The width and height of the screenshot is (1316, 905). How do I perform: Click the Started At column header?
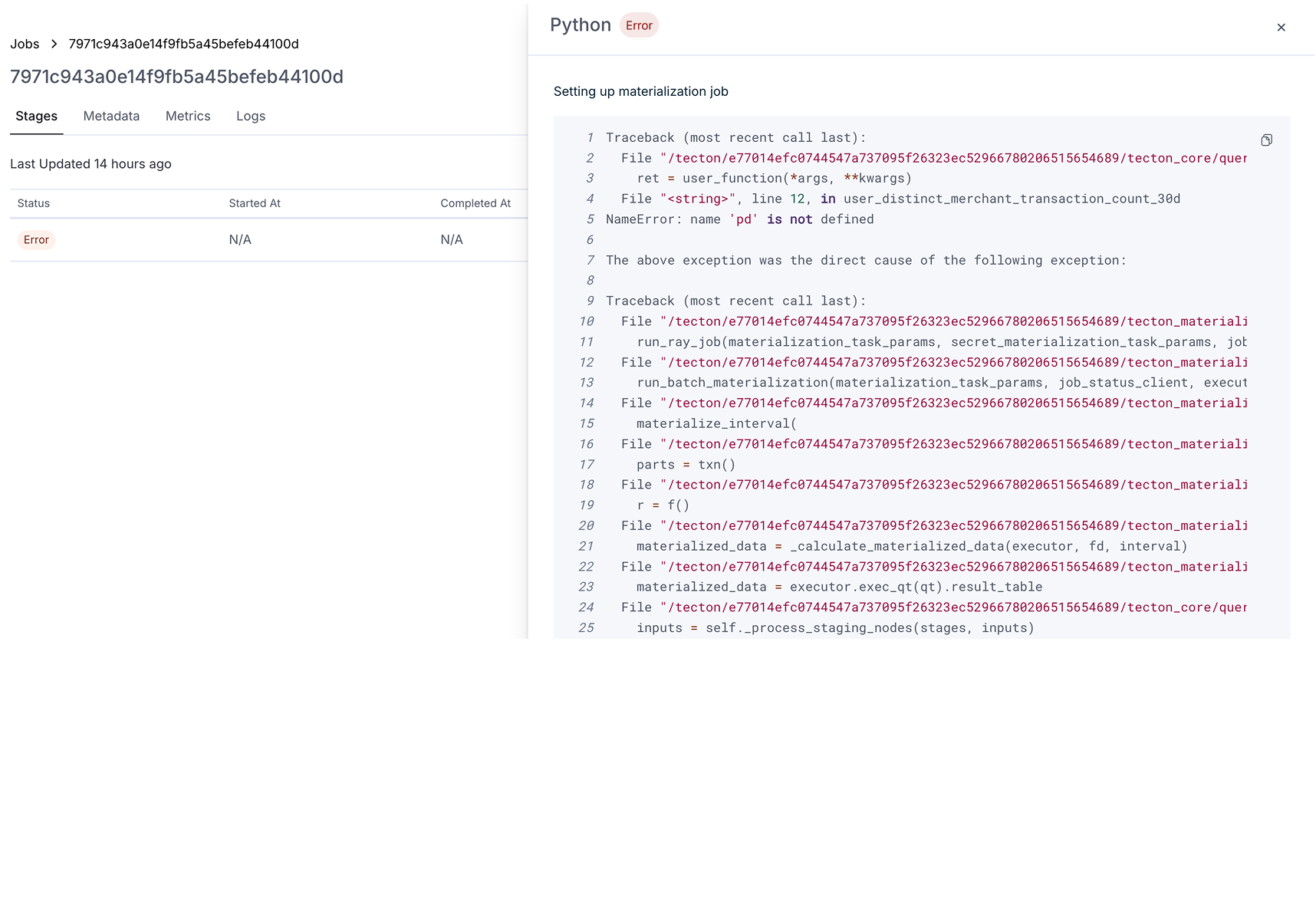(x=255, y=203)
